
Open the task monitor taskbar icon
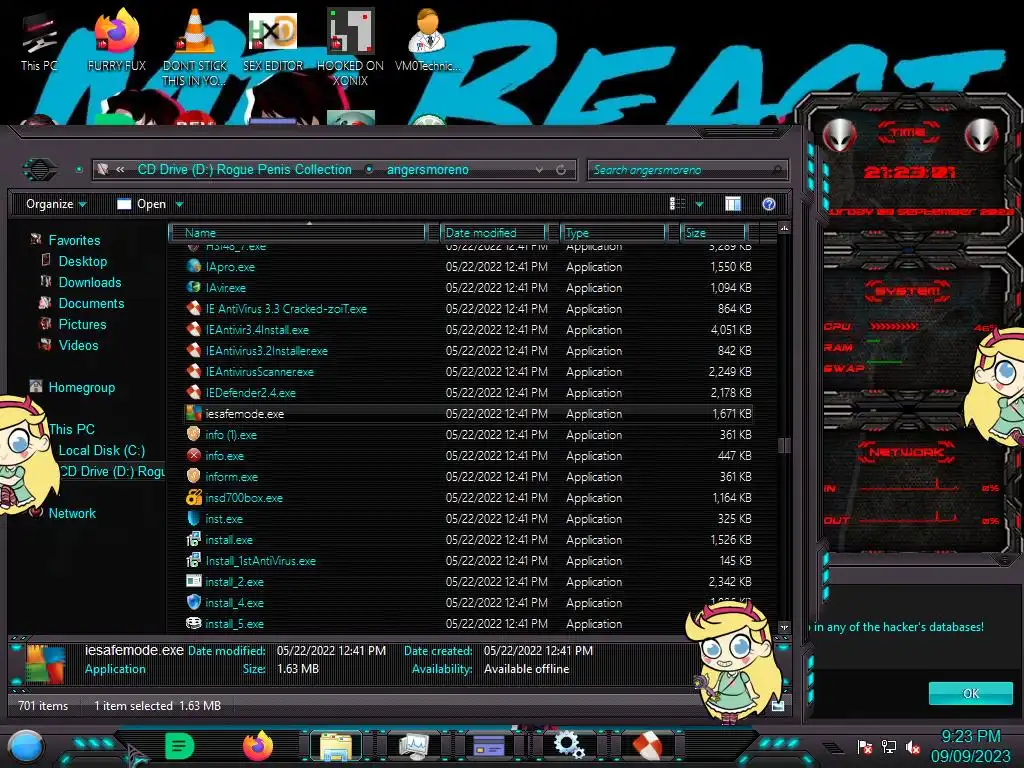click(413, 747)
